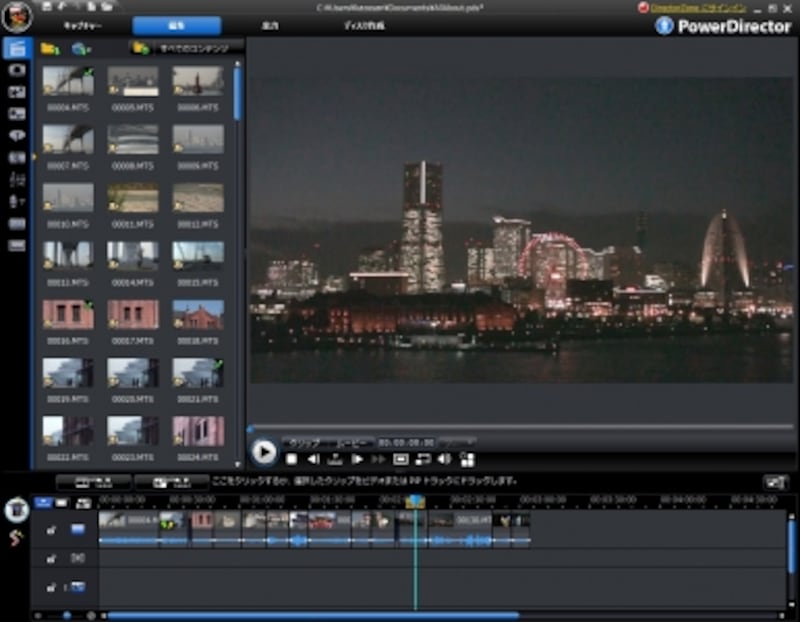800x622 pixels.
Task: Click the timeline zoom slider
Action: (x=67, y=615)
